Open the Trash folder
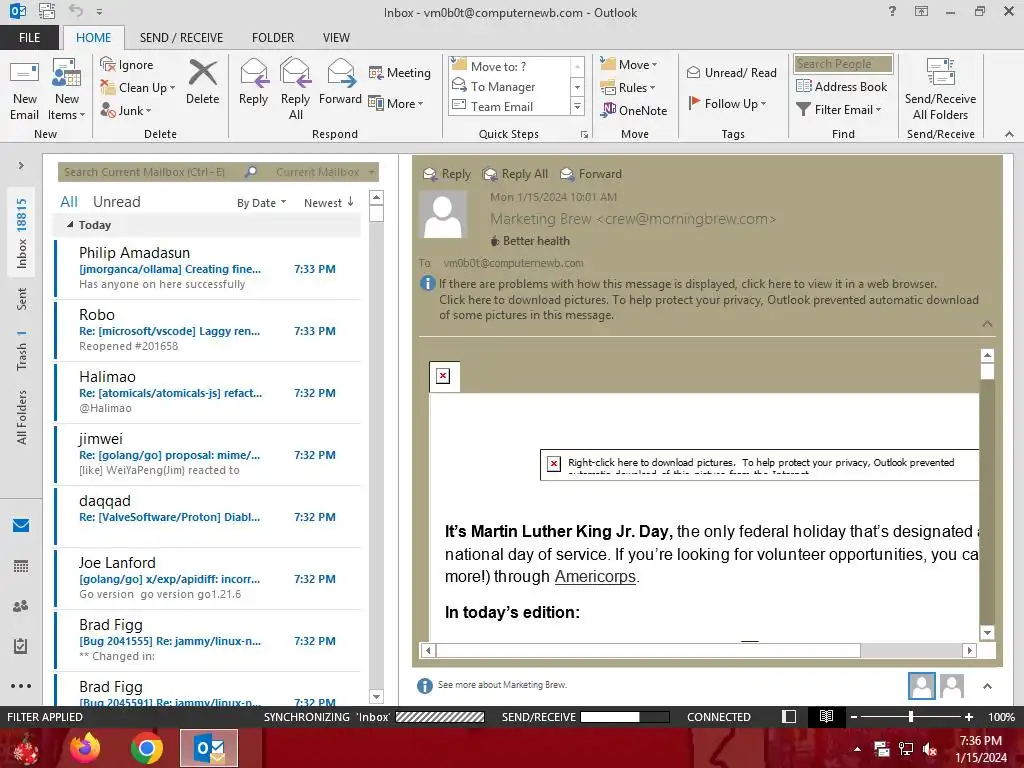Viewport: 1024px width, 768px height. (x=22, y=351)
